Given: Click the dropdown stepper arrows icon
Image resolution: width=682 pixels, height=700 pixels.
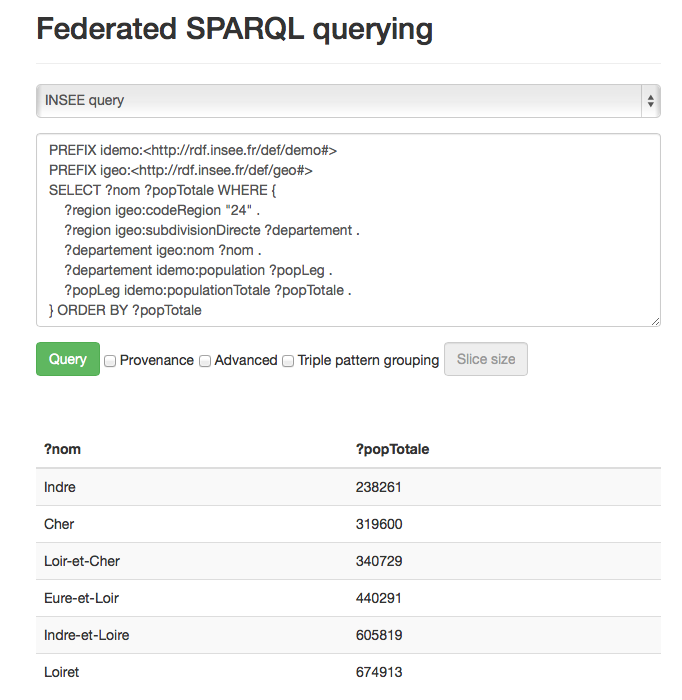Looking at the screenshot, I should (x=651, y=101).
